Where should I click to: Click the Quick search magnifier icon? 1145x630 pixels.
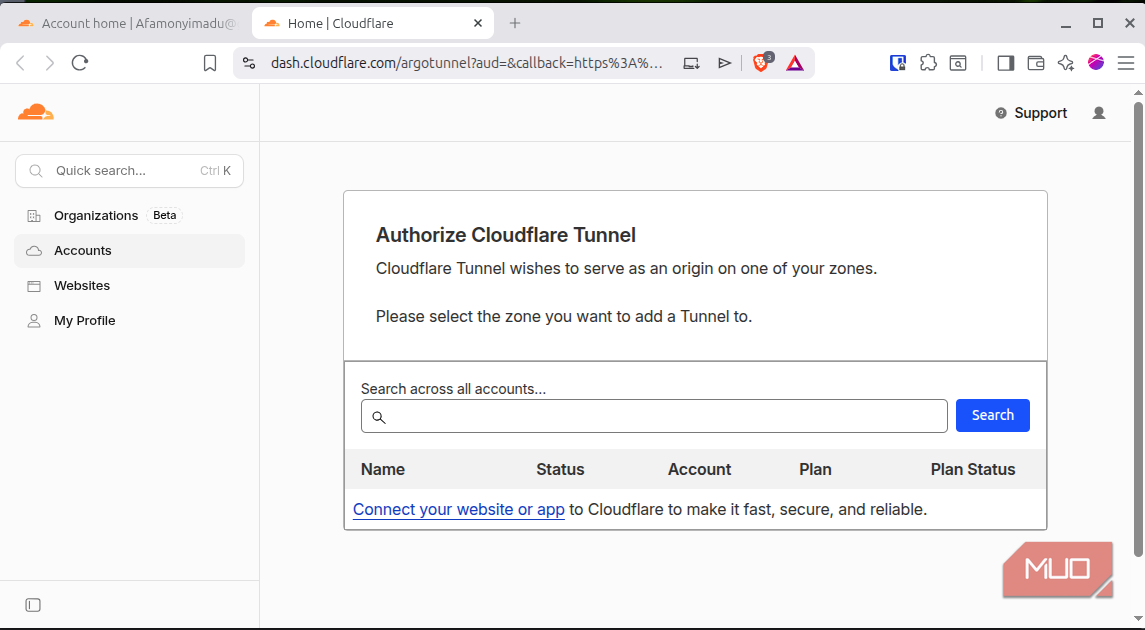tap(35, 171)
